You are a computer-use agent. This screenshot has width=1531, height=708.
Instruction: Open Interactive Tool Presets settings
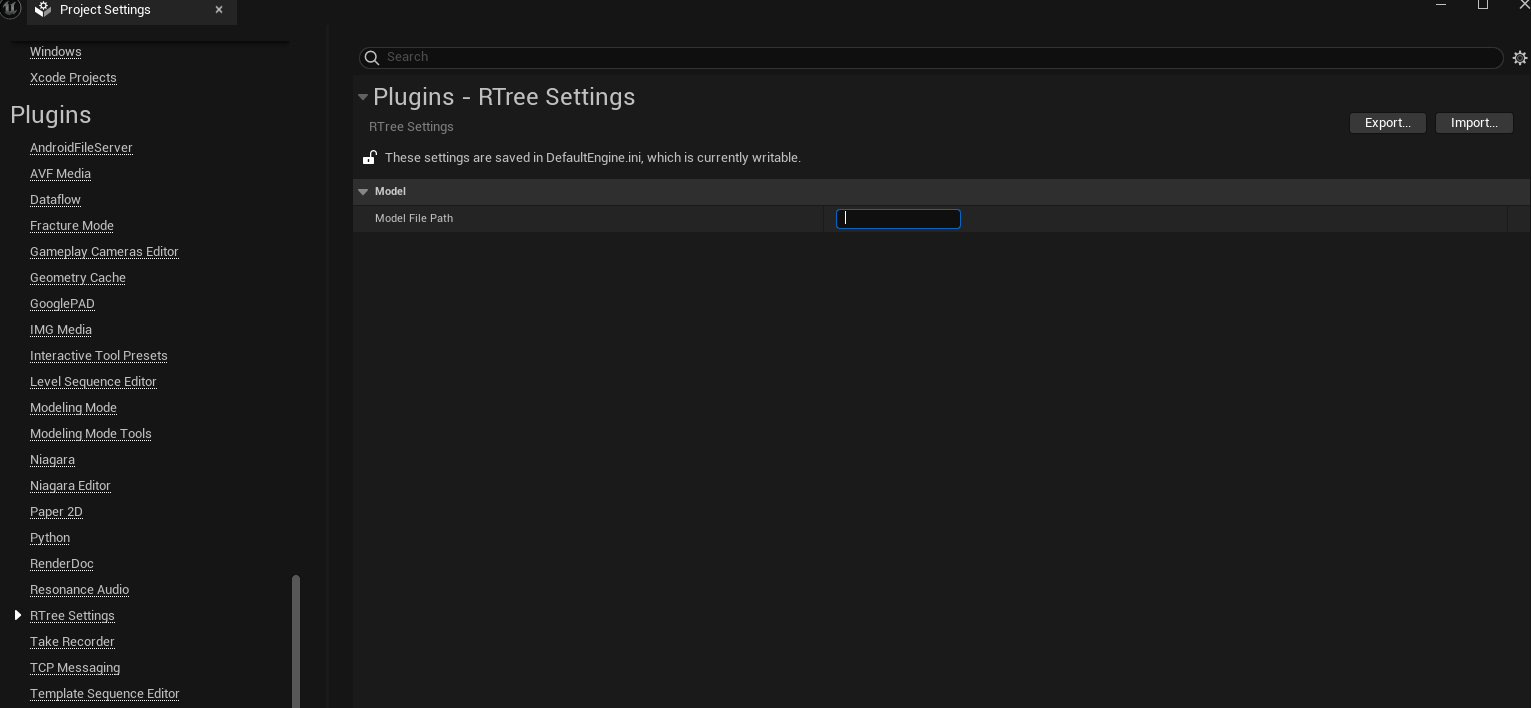tap(99, 356)
